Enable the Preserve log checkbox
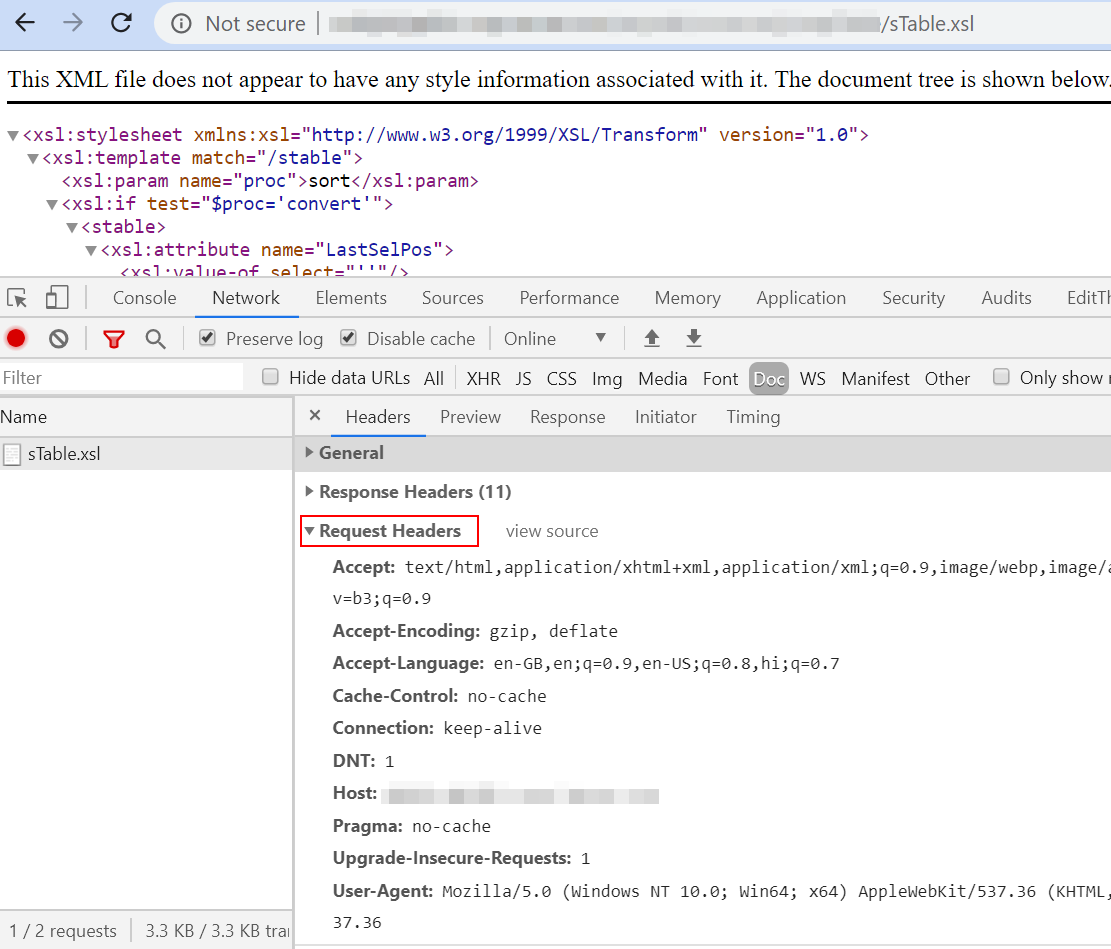The image size is (1111, 949). click(x=206, y=337)
